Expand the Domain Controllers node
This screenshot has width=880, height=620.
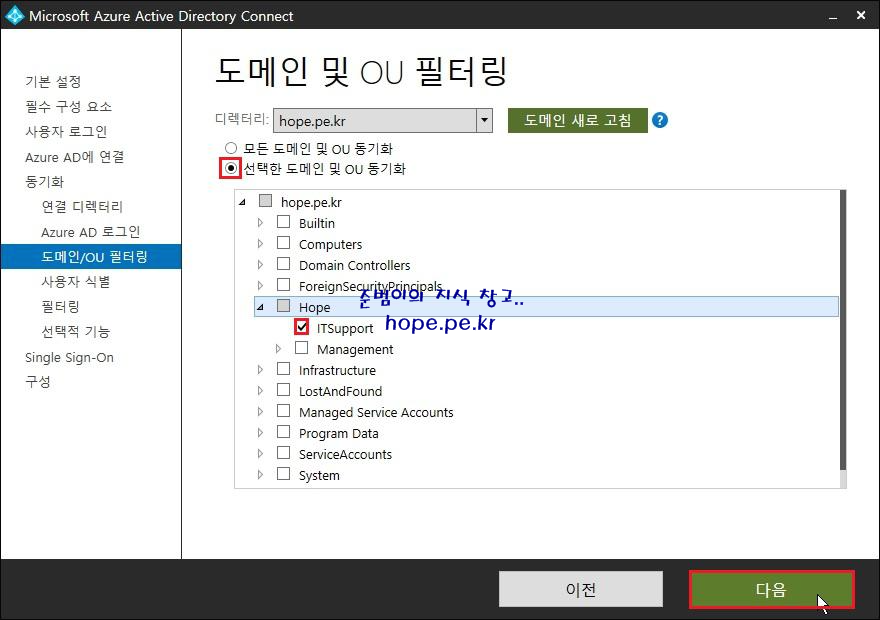pyautogui.click(x=260, y=265)
